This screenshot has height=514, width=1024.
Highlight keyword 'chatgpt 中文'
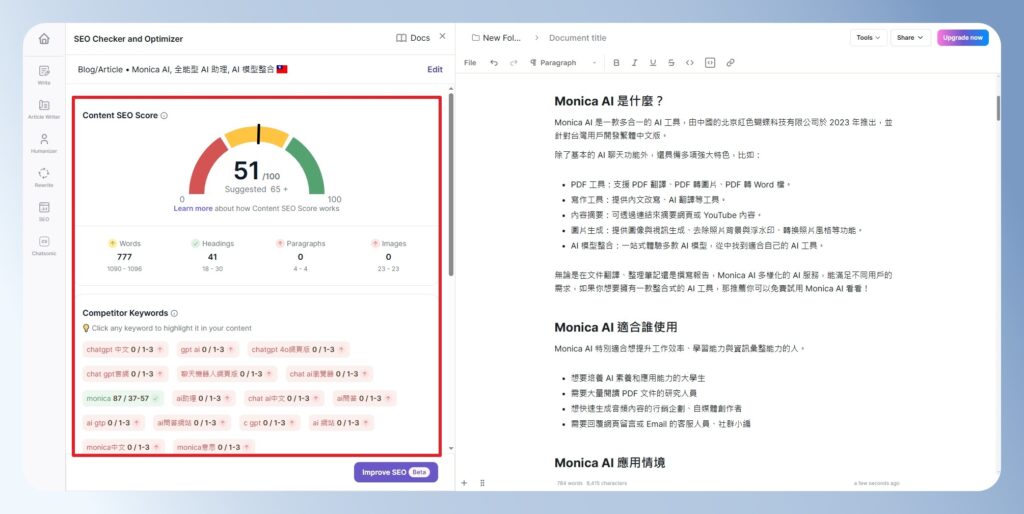tap(125, 349)
